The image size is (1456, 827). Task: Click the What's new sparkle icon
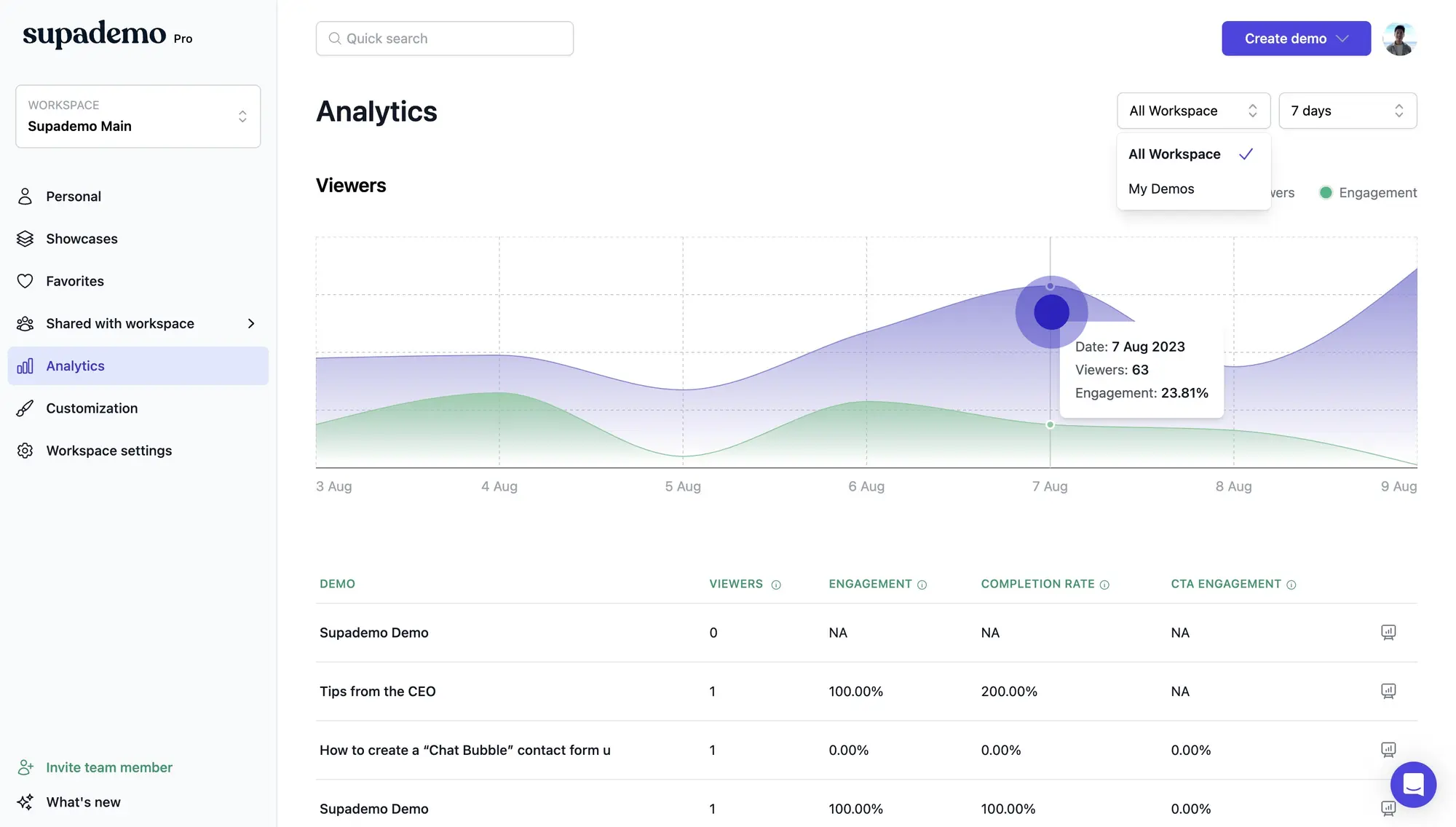point(25,802)
